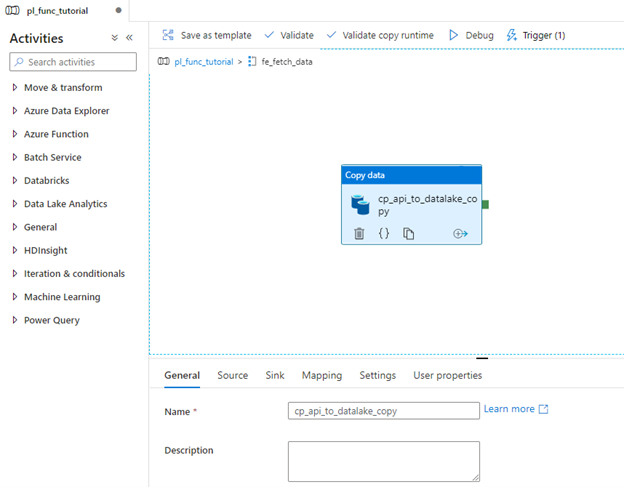Open the Source tab
624x487 pixels.
point(232,375)
